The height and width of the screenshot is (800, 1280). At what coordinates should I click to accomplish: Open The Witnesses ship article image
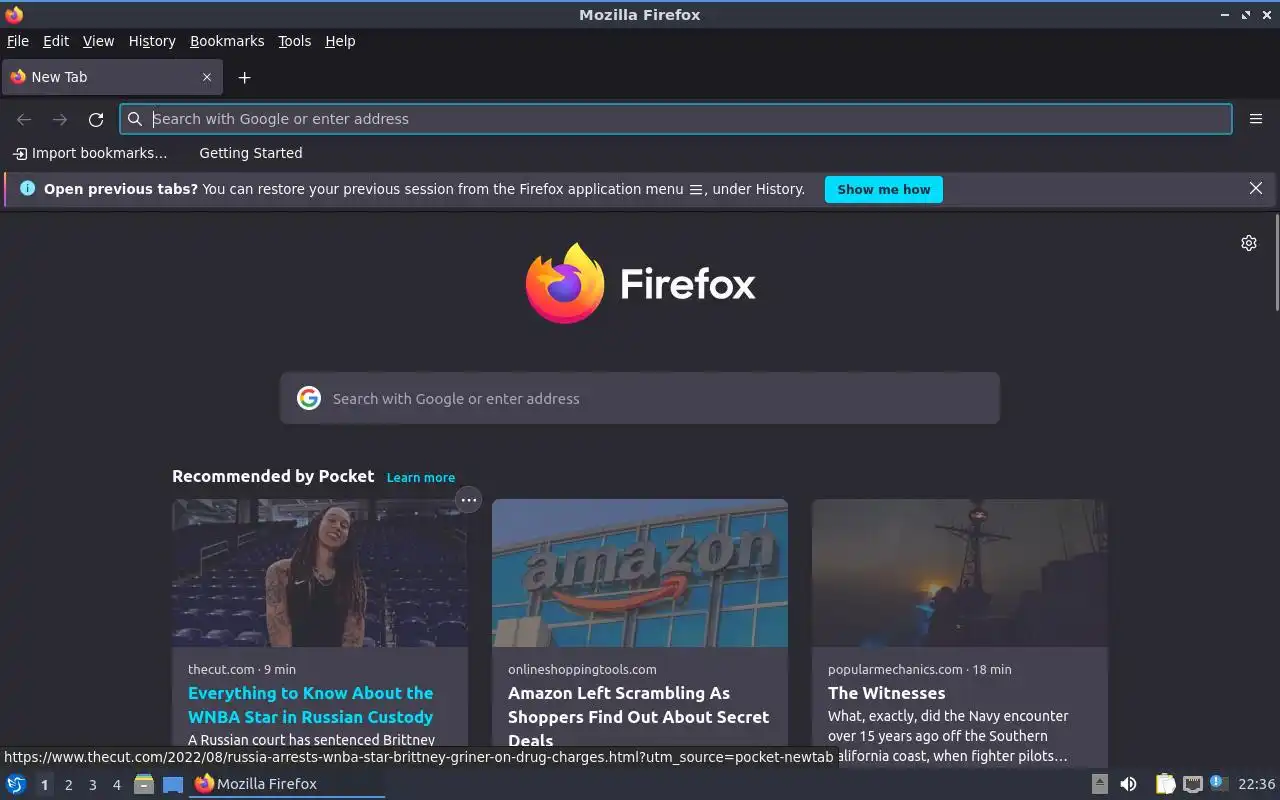click(960, 573)
